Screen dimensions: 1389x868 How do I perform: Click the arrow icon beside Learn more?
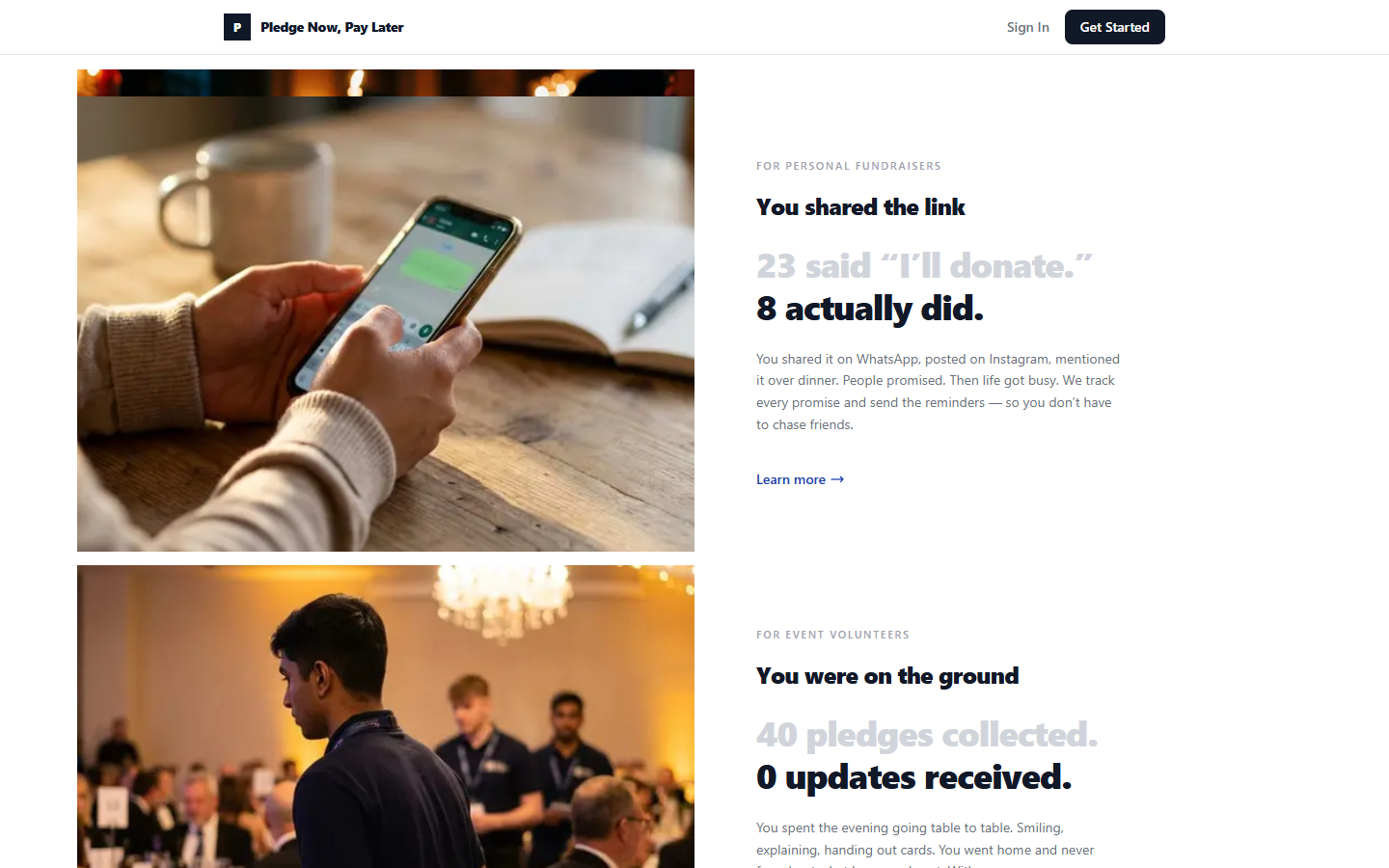837,479
